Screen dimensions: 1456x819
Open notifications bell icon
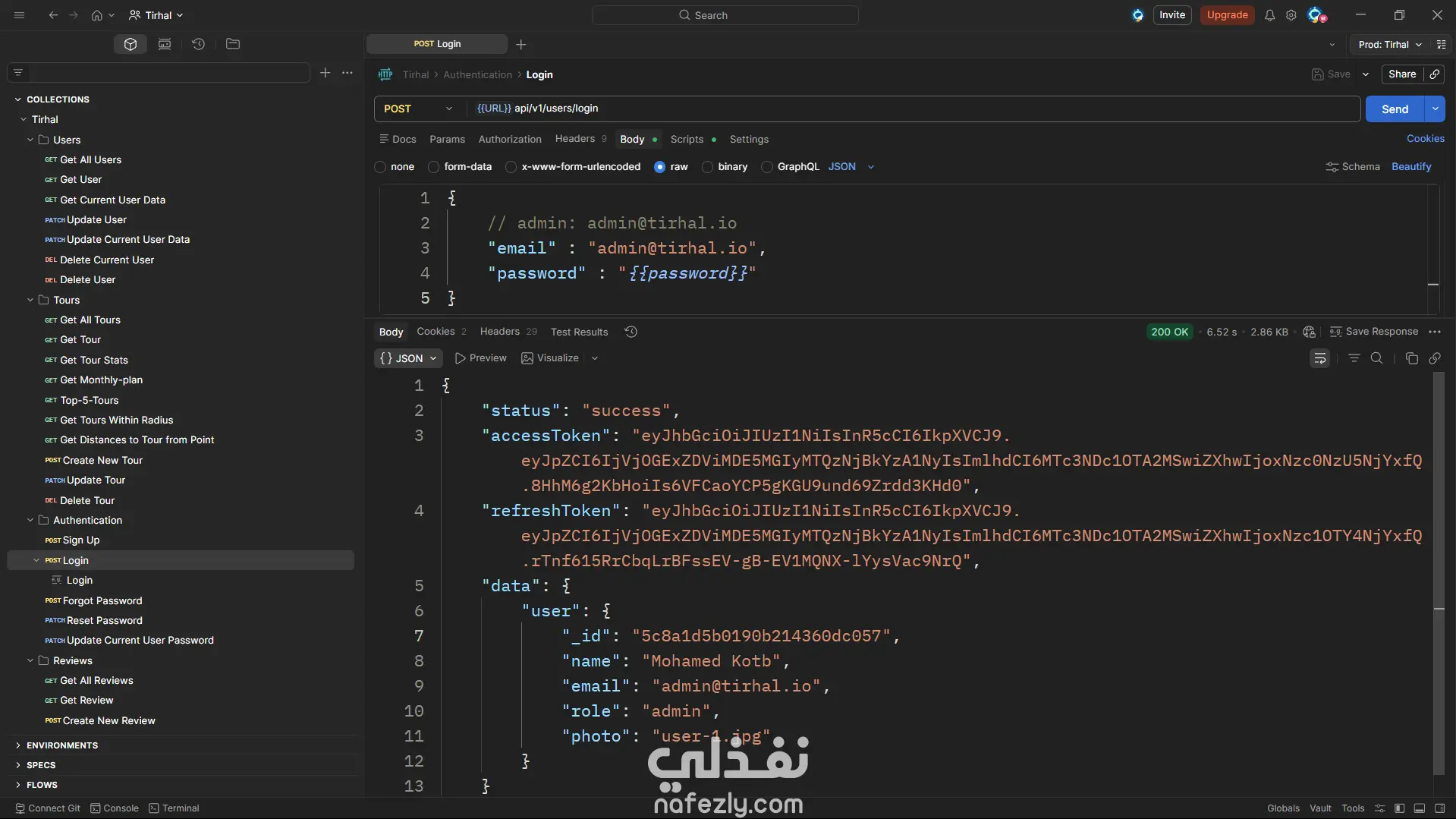click(1269, 15)
